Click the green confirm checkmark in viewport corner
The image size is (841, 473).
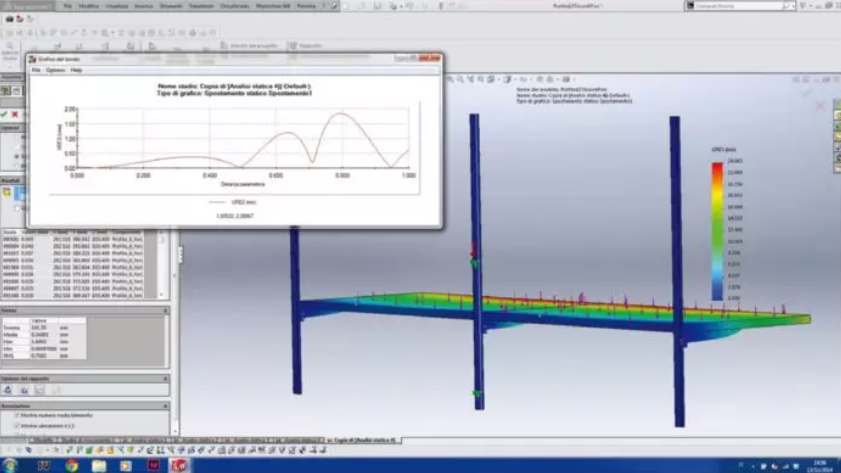(806, 92)
